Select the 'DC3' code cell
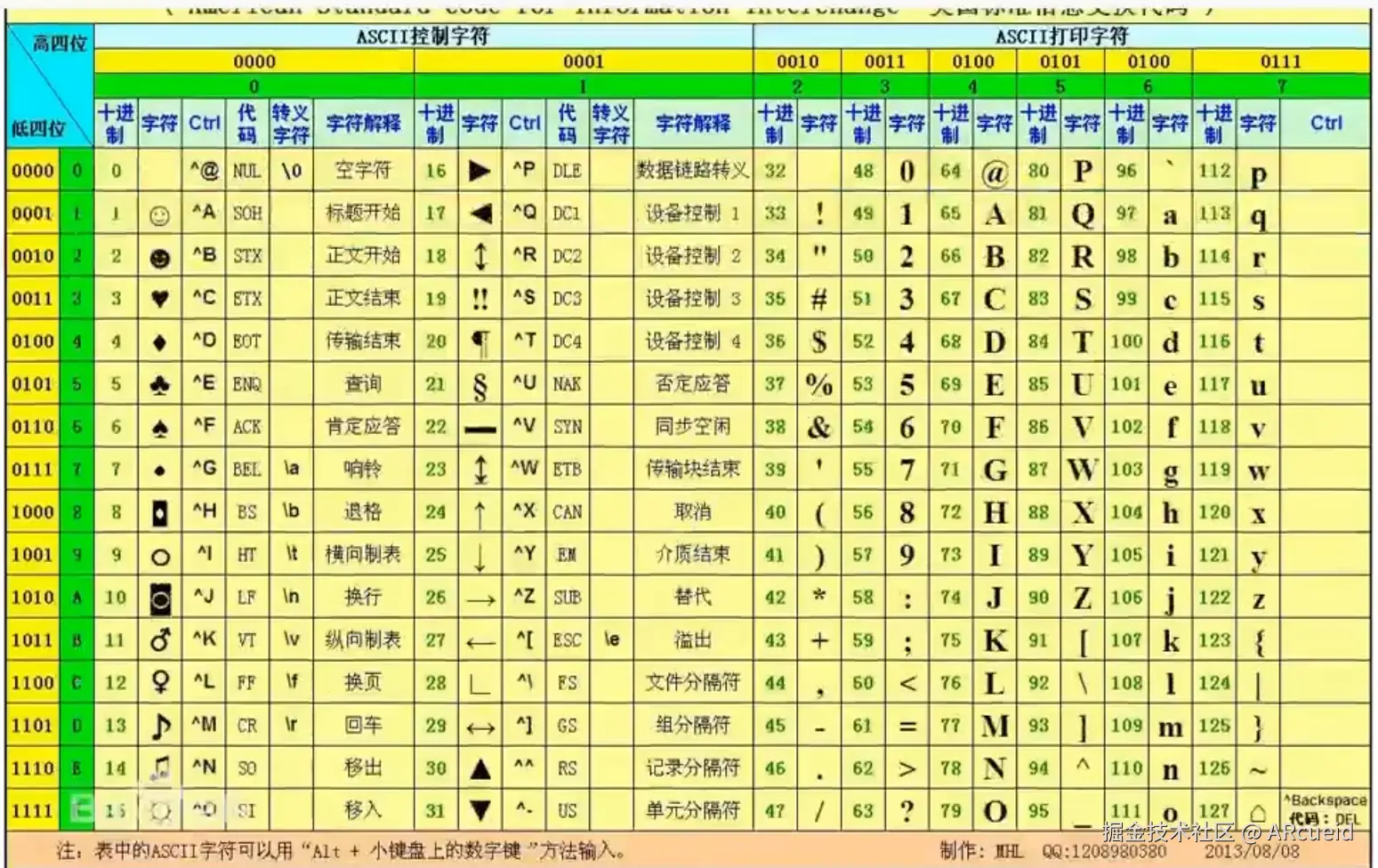The height and width of the screenshot is (868, 1378). [567, 299]
